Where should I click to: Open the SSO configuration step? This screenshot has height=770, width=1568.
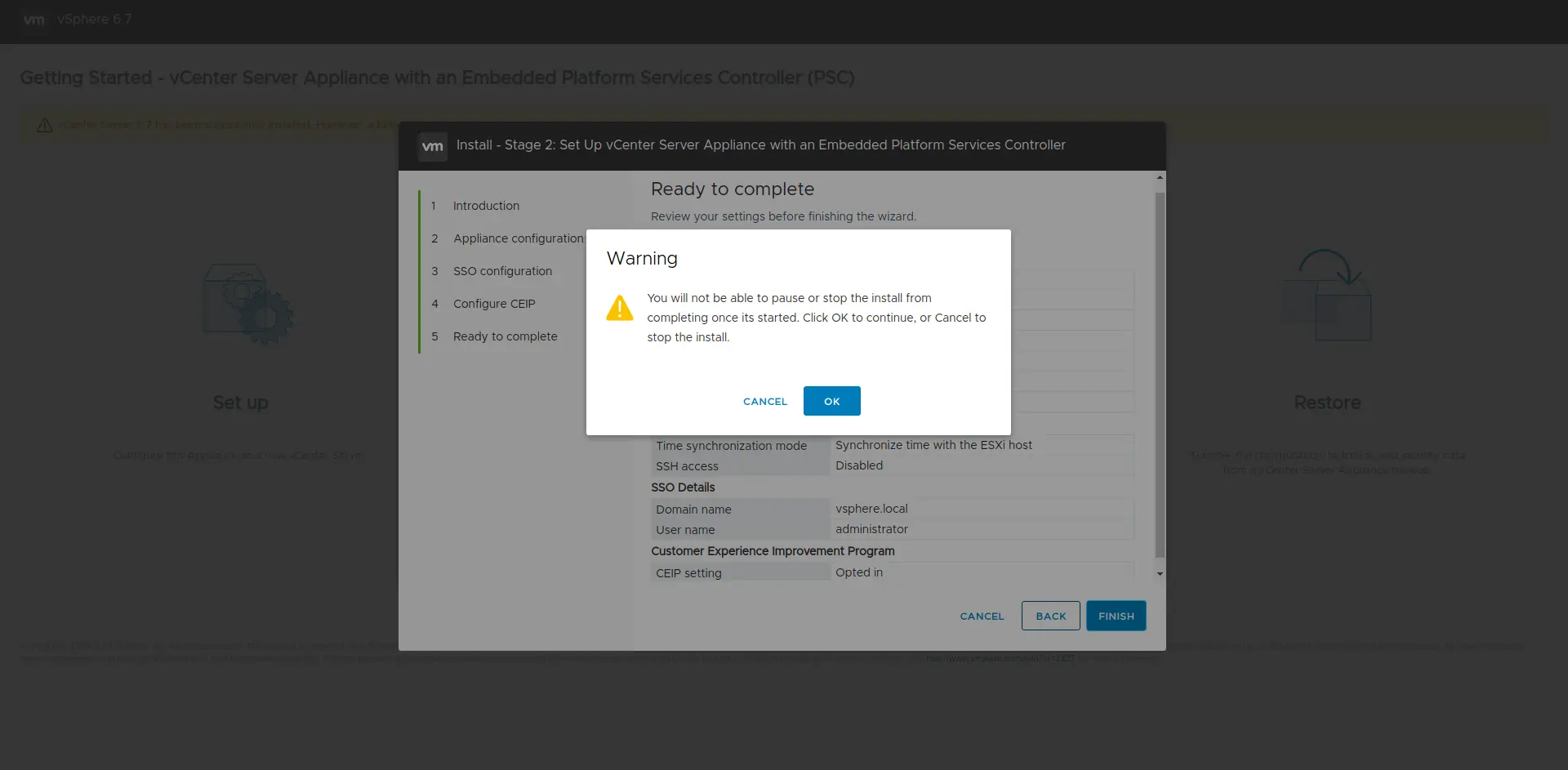click(502, 271)
